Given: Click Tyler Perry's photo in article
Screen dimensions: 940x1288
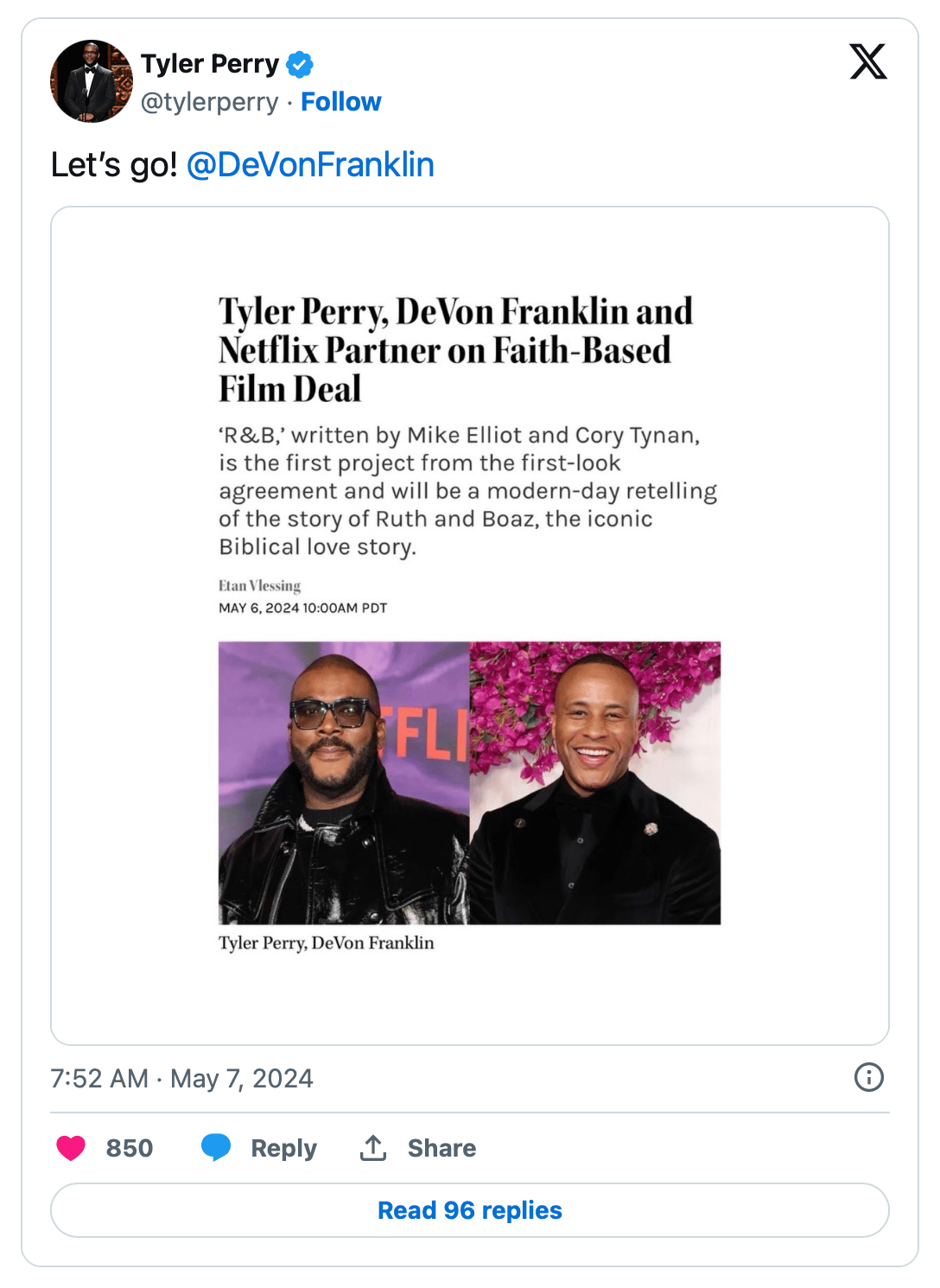Looking at the screenshot, I should click(x=344, y=782).
